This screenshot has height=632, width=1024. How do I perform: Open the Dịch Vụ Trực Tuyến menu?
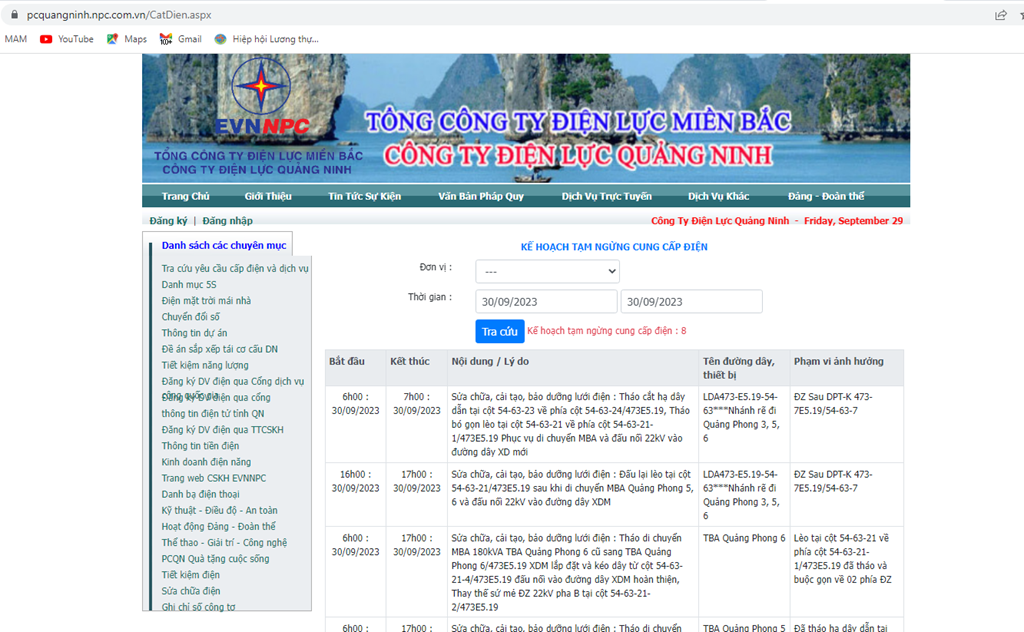click(x=607, y=197)
